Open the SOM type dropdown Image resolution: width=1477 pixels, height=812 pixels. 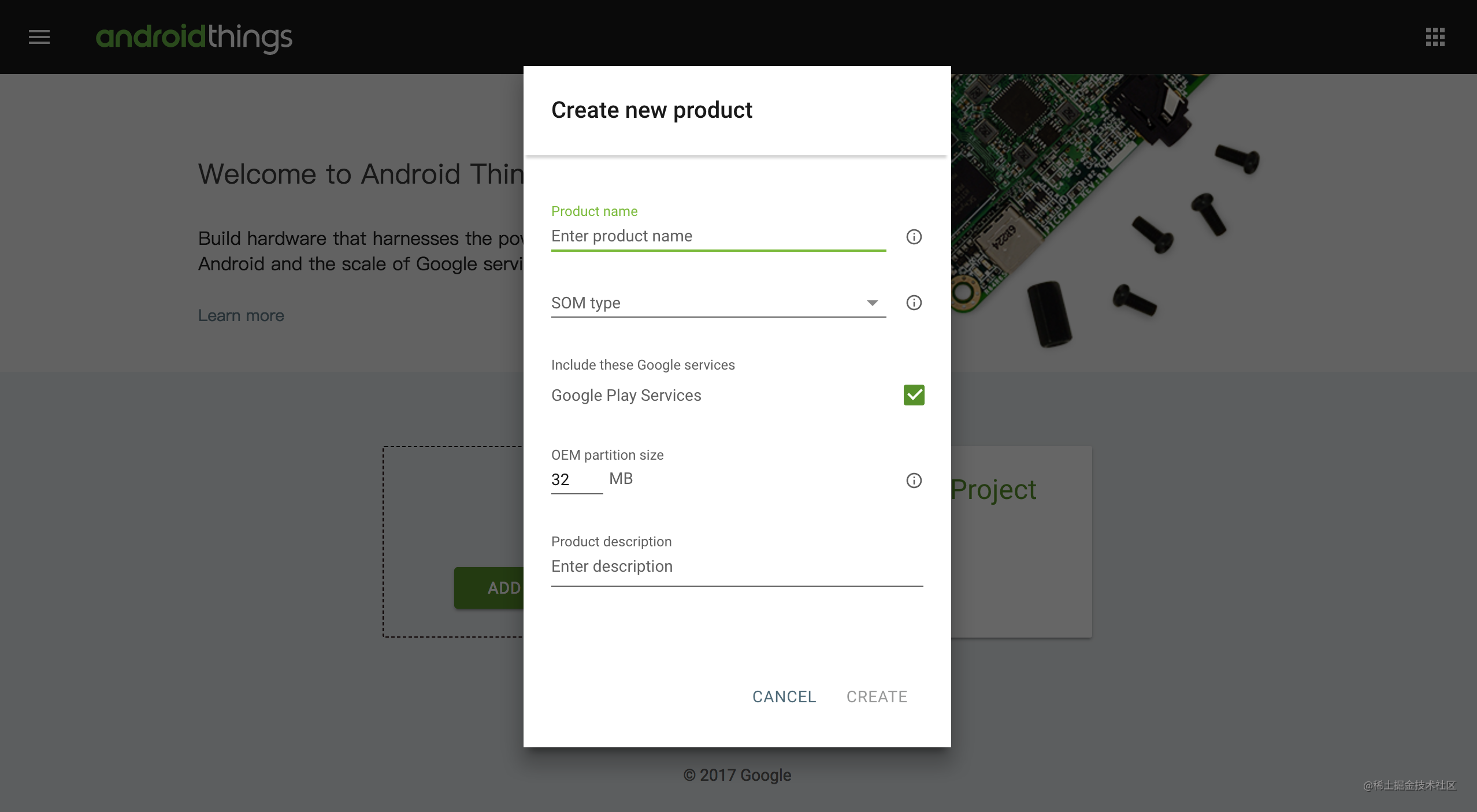718,303
